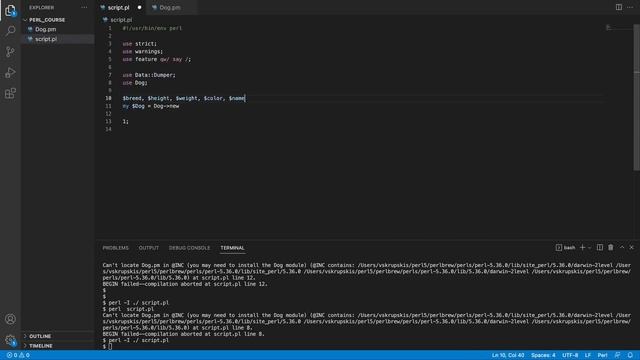Screen dimensions: 640x360
Task: Click the terminal input prompt
Action: pyautogui.click(x=110, y=346)
